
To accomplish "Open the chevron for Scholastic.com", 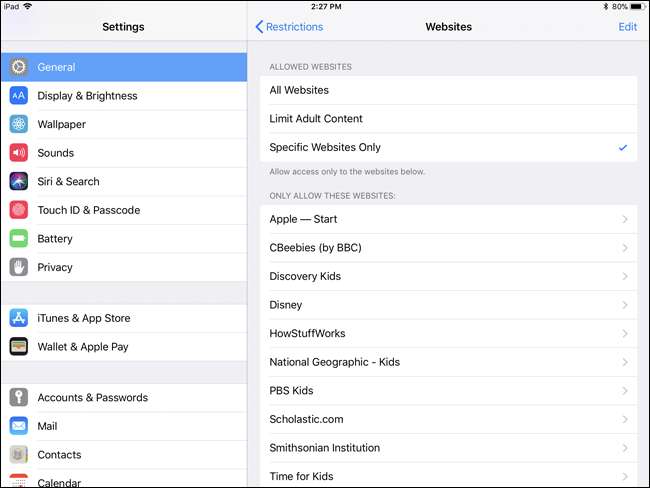I will pos(625,419).
